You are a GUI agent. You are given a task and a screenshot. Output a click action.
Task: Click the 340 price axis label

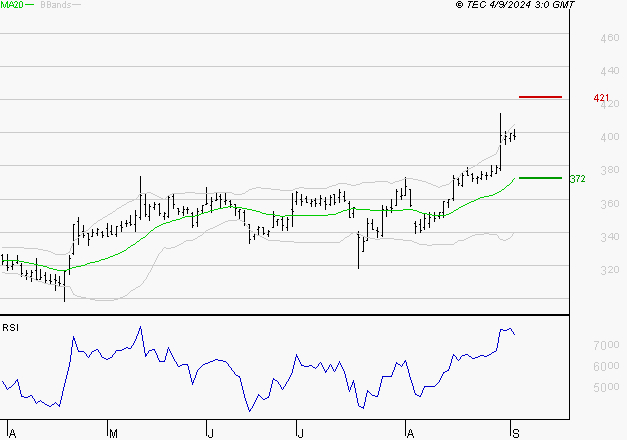click(609, 237)
